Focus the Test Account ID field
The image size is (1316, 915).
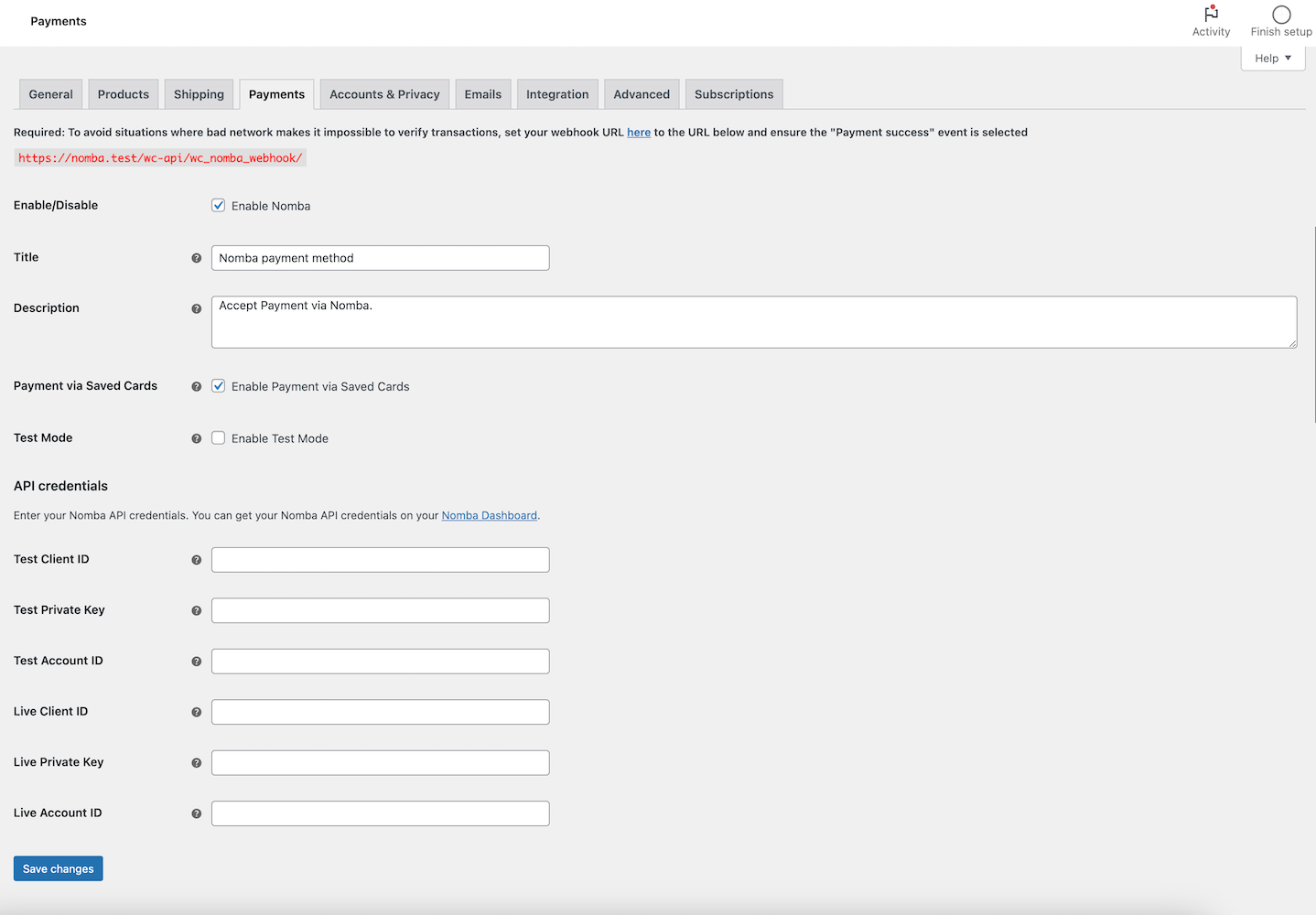381,662
